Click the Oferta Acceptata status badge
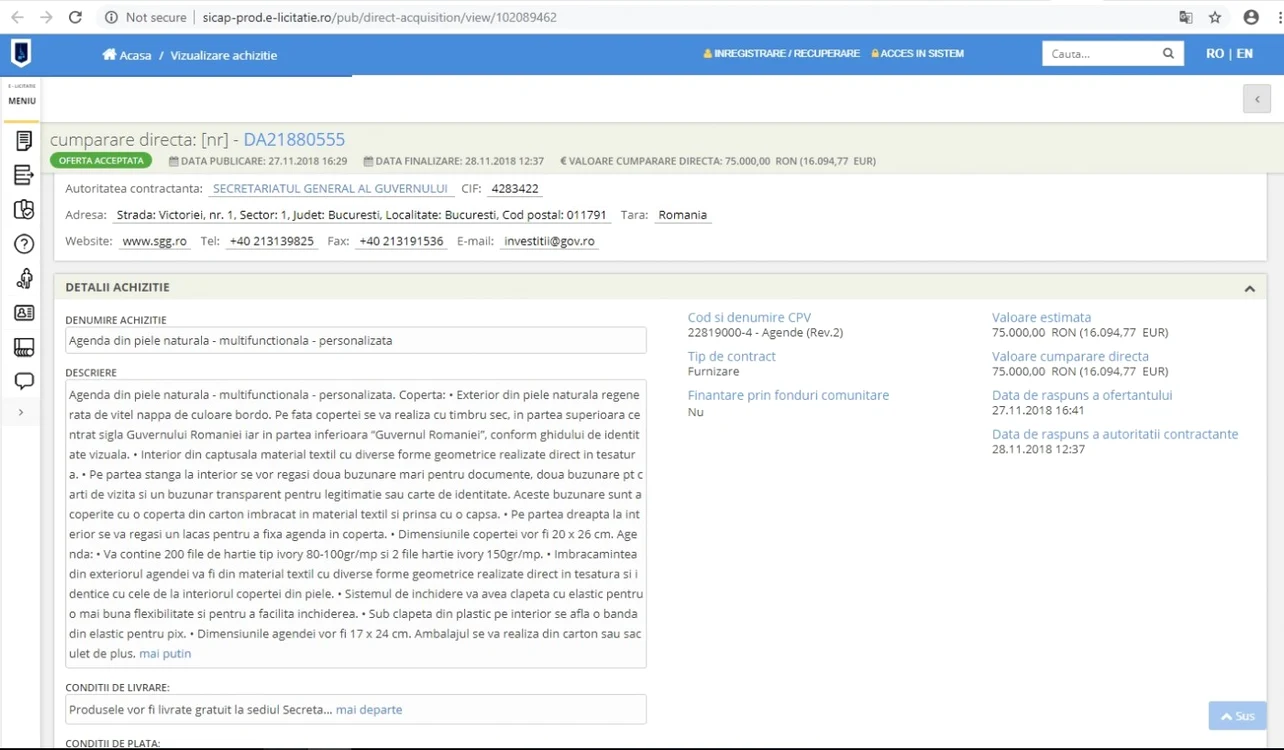The height and width of the screenshot is (750, 1284). click(101, 160)
